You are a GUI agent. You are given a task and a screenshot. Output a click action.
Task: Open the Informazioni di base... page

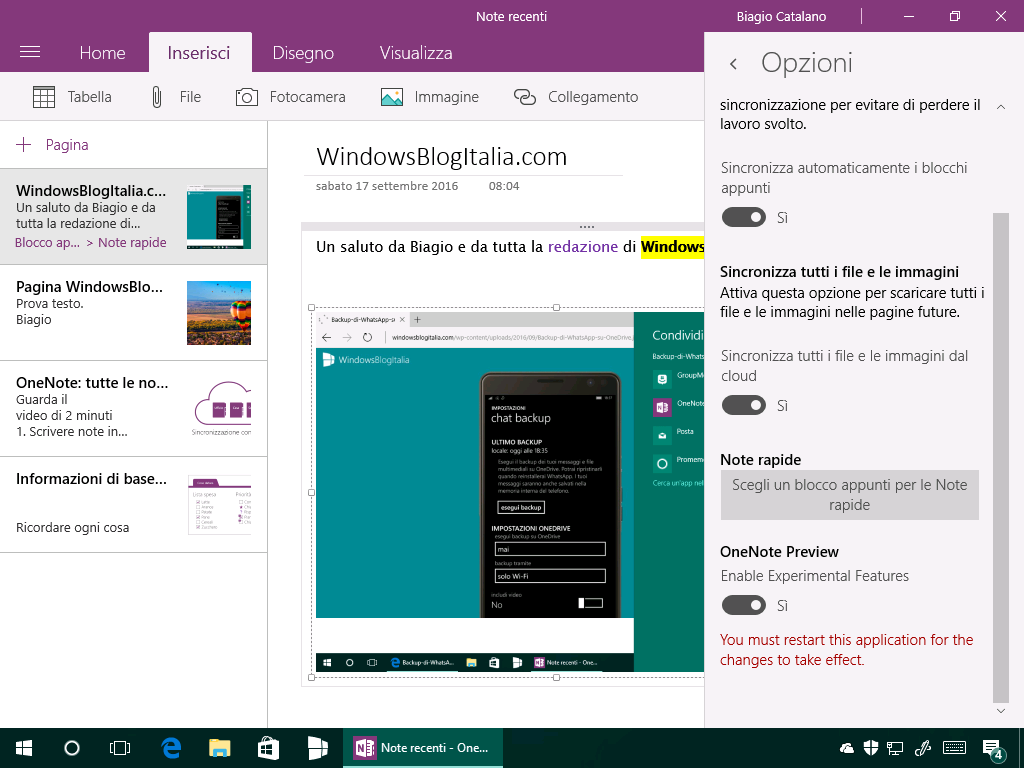(x=133, y=505)
